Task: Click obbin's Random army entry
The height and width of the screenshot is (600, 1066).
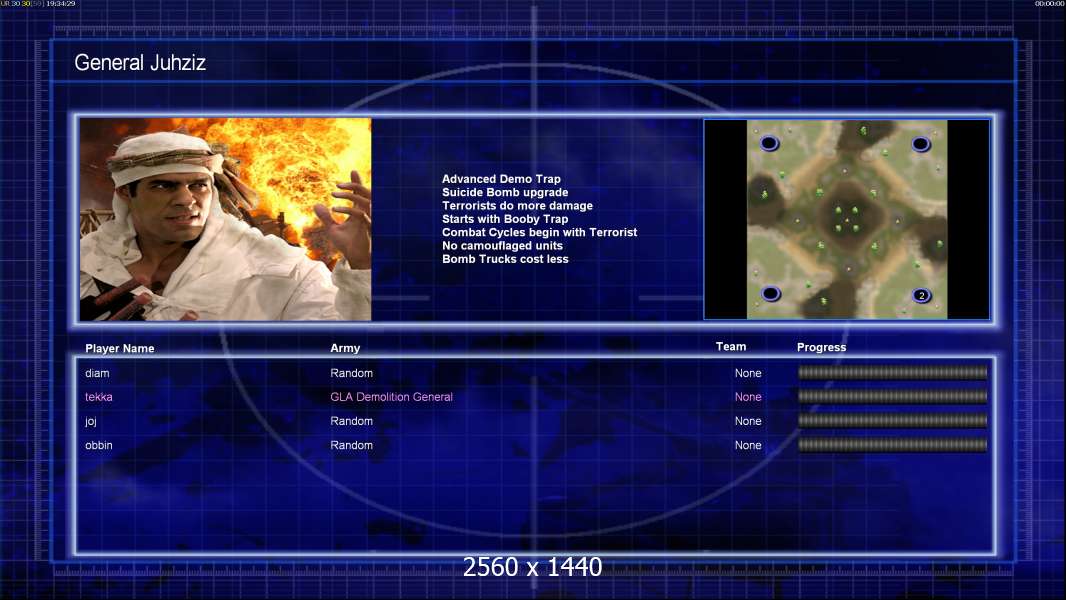Action: pos(351,445)
